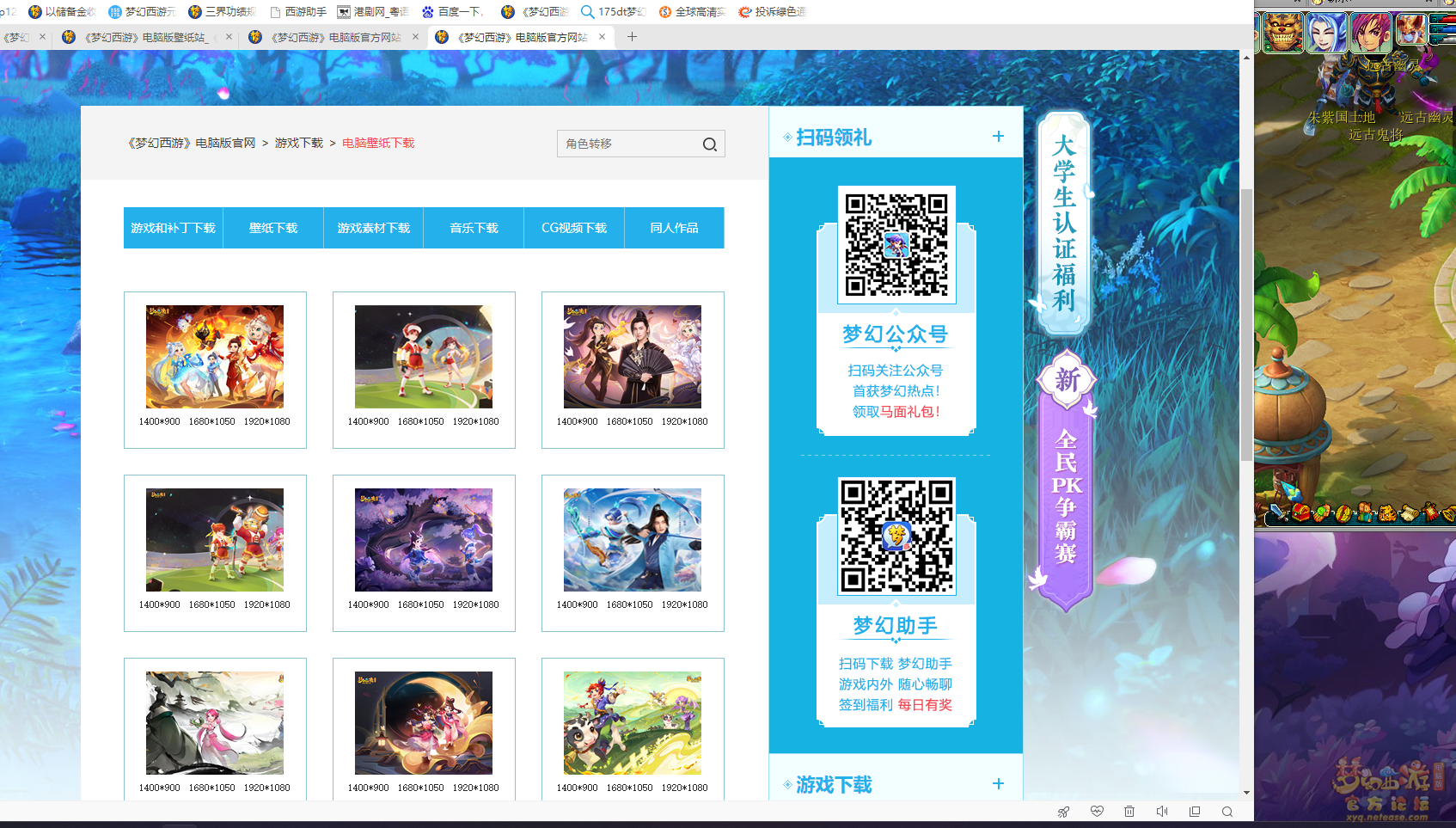The width and height of the screenshot is (1456, 828).
Task: Open the 游戏和补丁下载 tab
Action: point(174,228)
